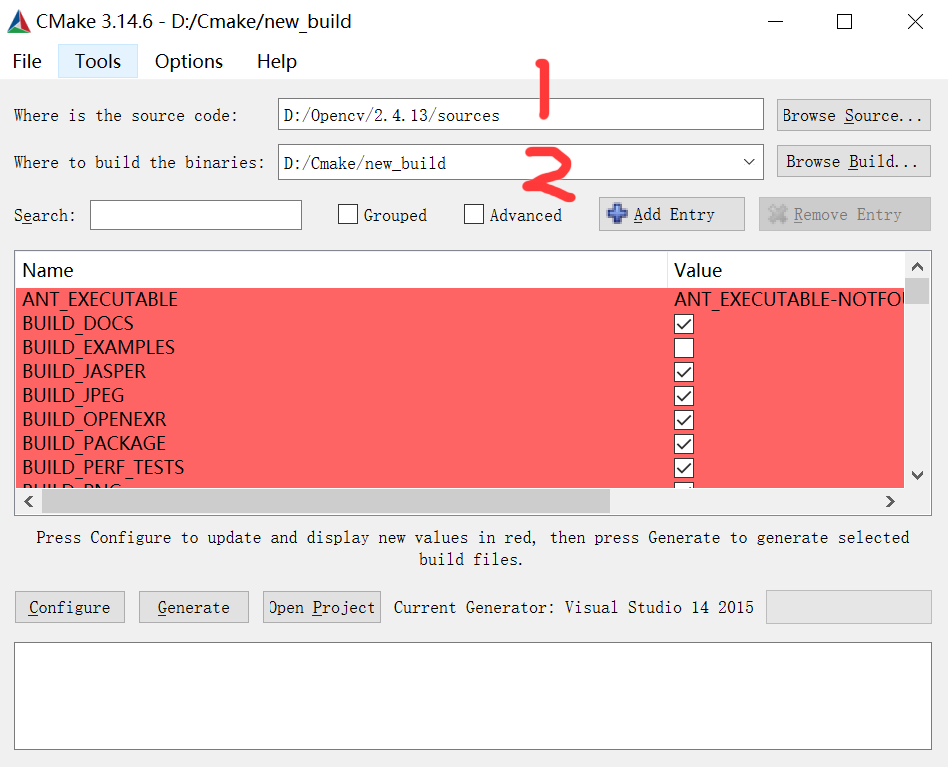Screen dimensions: 948x767
Task: Click the CMake logo icon in title bar
Action: click(x=19, y=22)
